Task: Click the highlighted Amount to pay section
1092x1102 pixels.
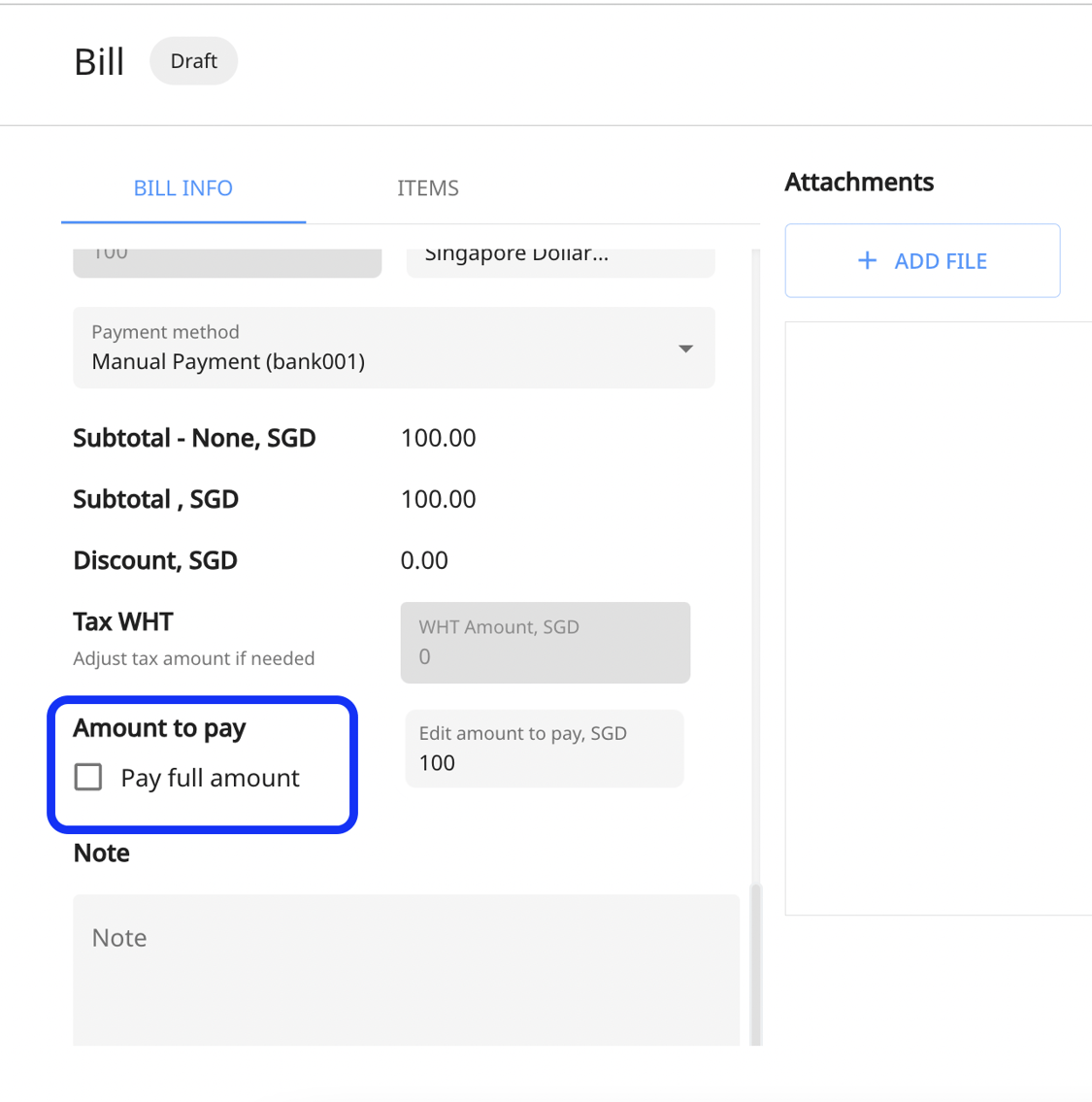Action: click(202, 764)
